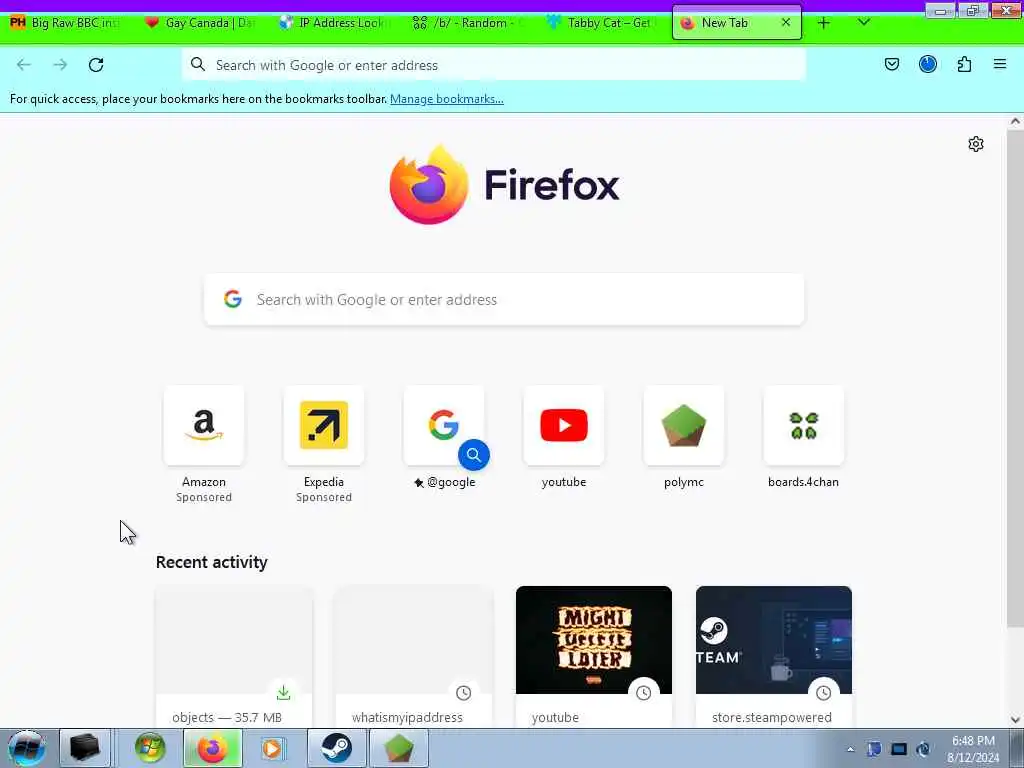Open the objects 35.7 MB download card

click(x=234, y=656)
